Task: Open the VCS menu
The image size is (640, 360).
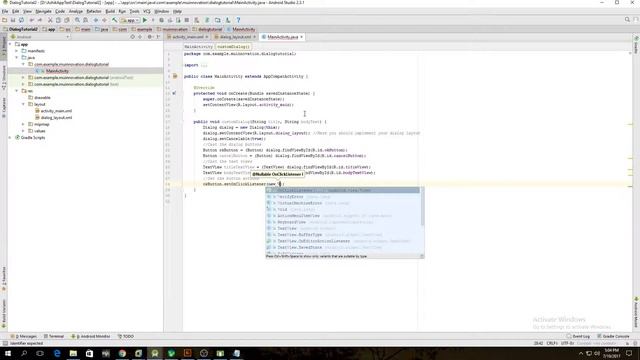Action: pyautogui.click(x=147, y=11)
